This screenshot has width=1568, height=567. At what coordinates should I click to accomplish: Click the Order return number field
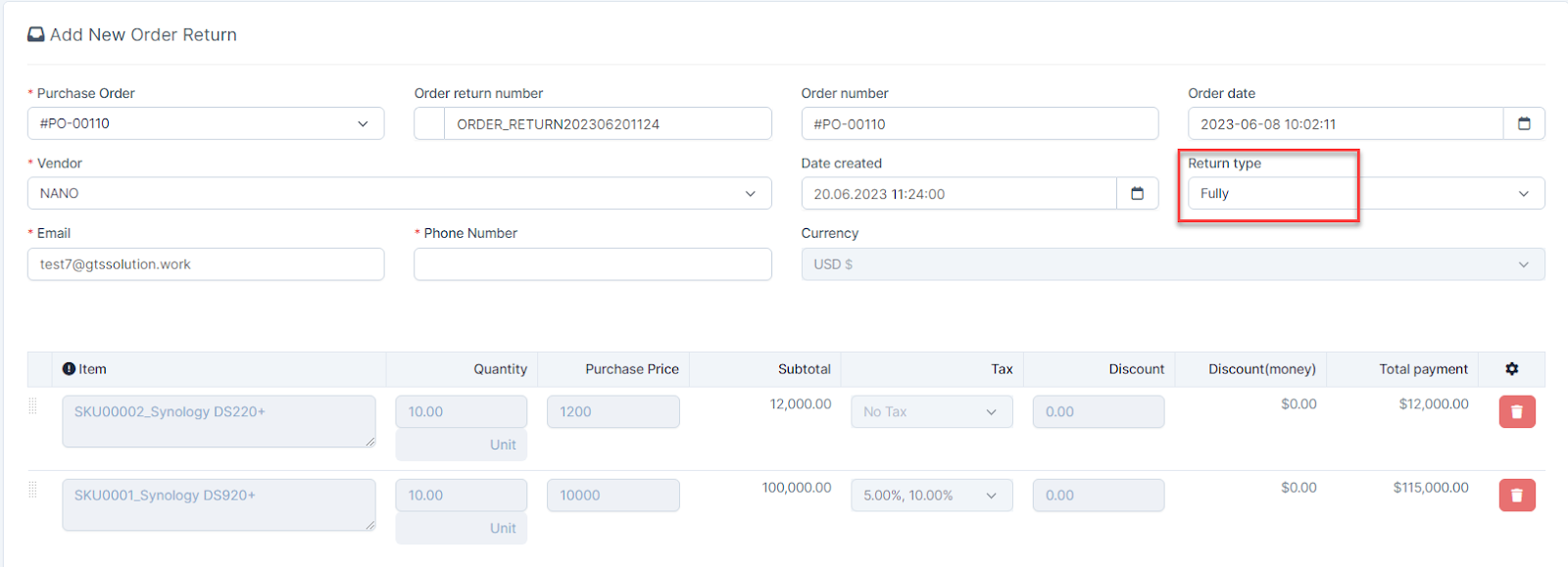click(x=607, y=124)
